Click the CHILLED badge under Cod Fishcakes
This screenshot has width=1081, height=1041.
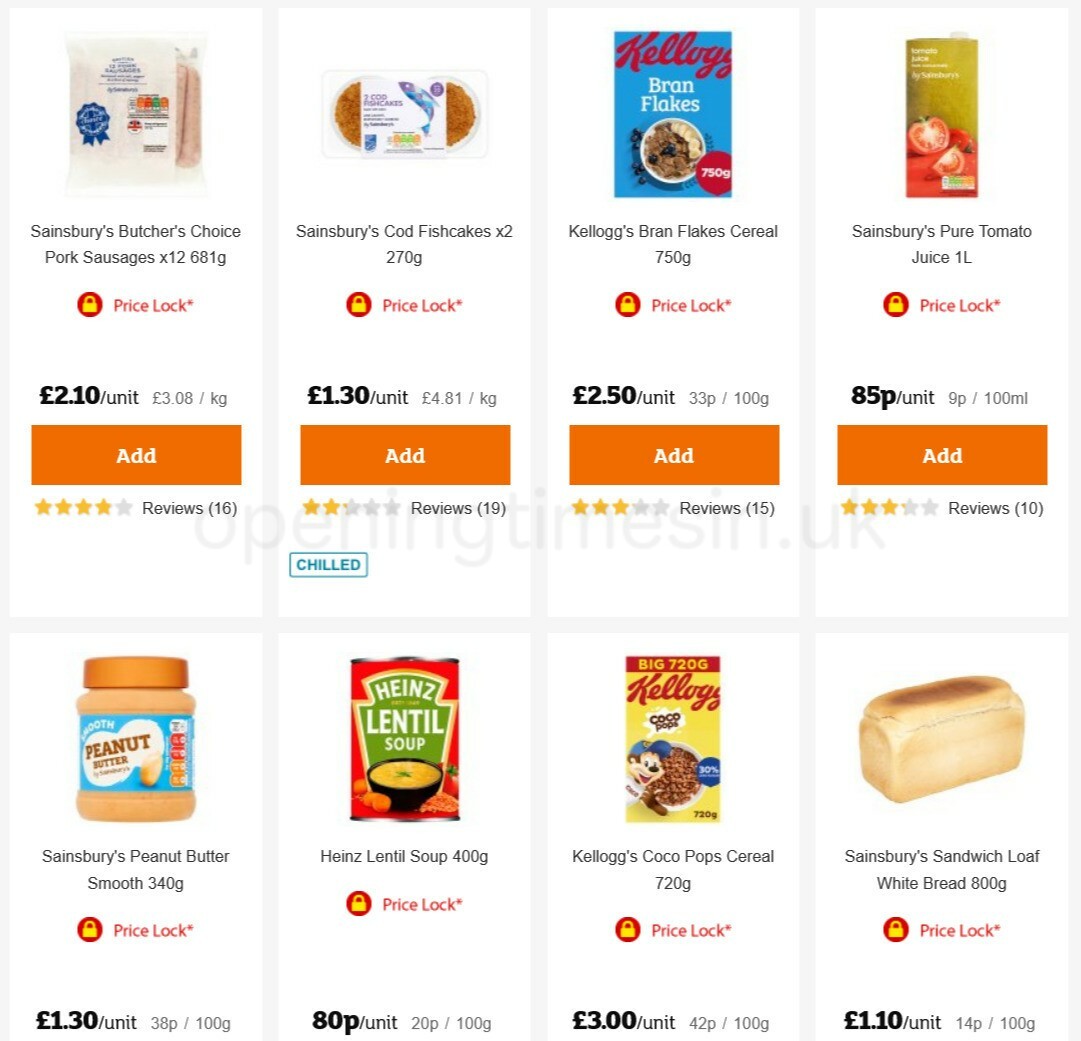(x=328, y=564)
